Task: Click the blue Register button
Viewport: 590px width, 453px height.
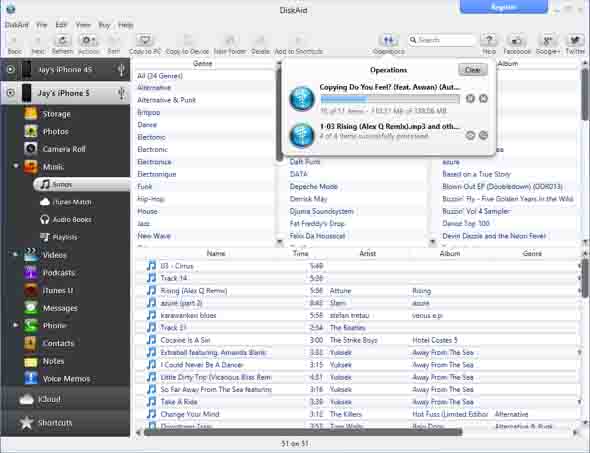Action: [x=503, y=6]
